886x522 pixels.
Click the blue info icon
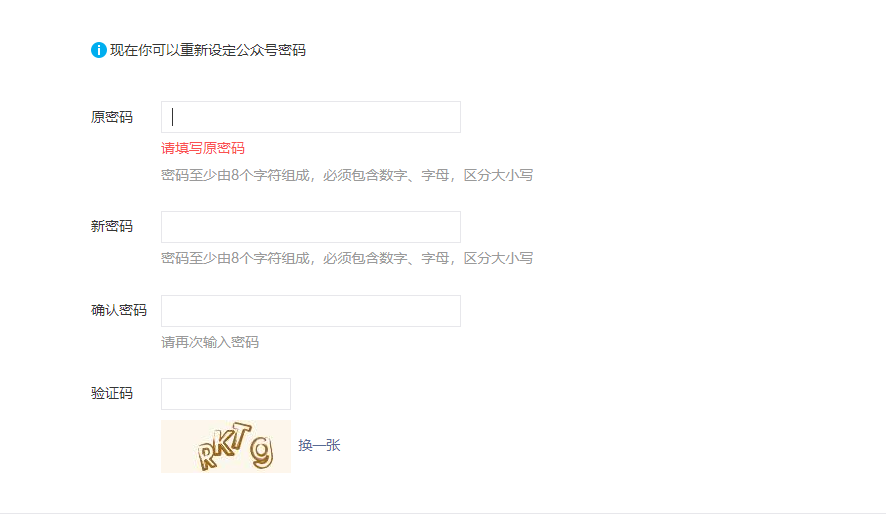(x=98, y=50)
